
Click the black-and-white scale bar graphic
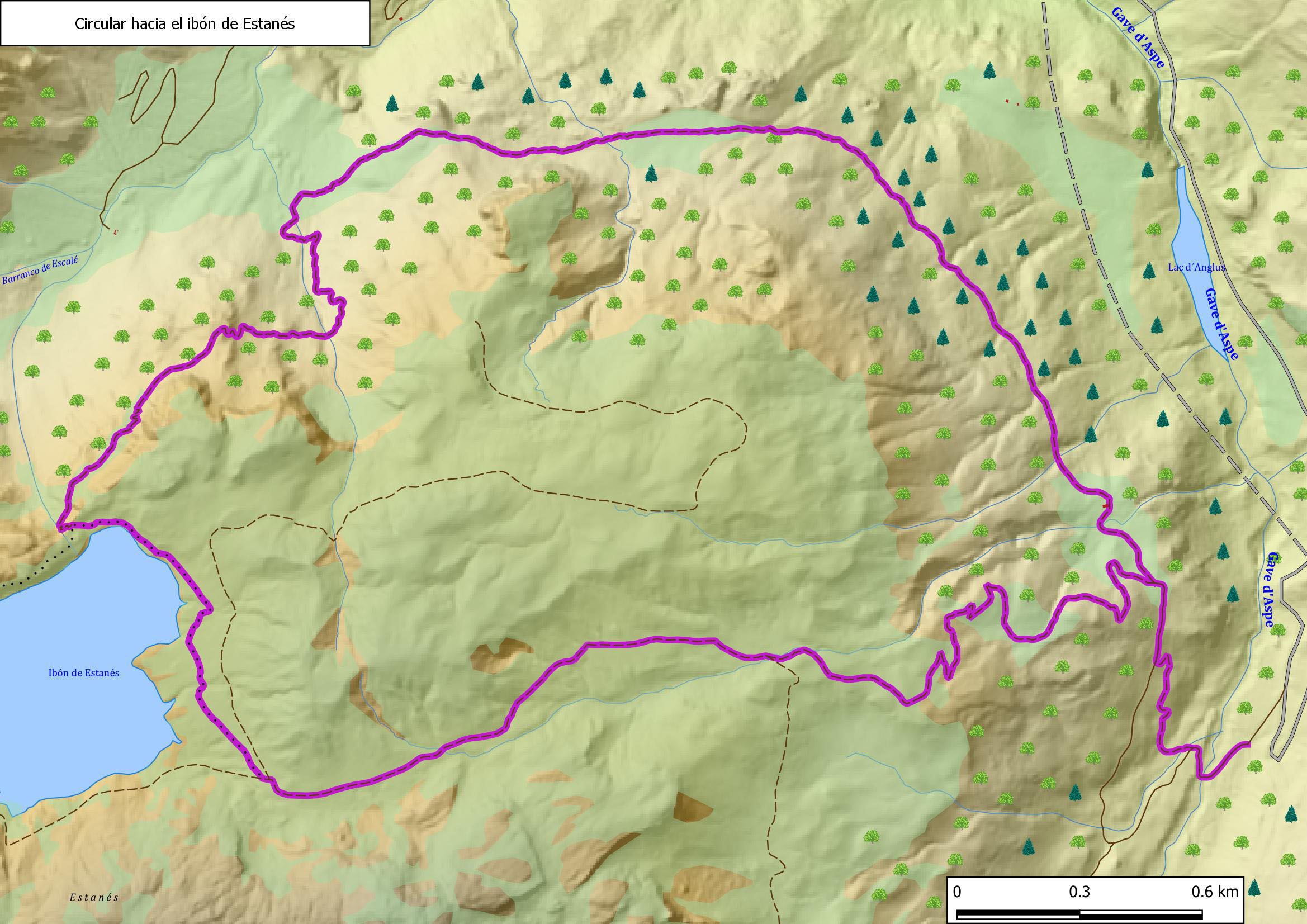(1079, 916)
